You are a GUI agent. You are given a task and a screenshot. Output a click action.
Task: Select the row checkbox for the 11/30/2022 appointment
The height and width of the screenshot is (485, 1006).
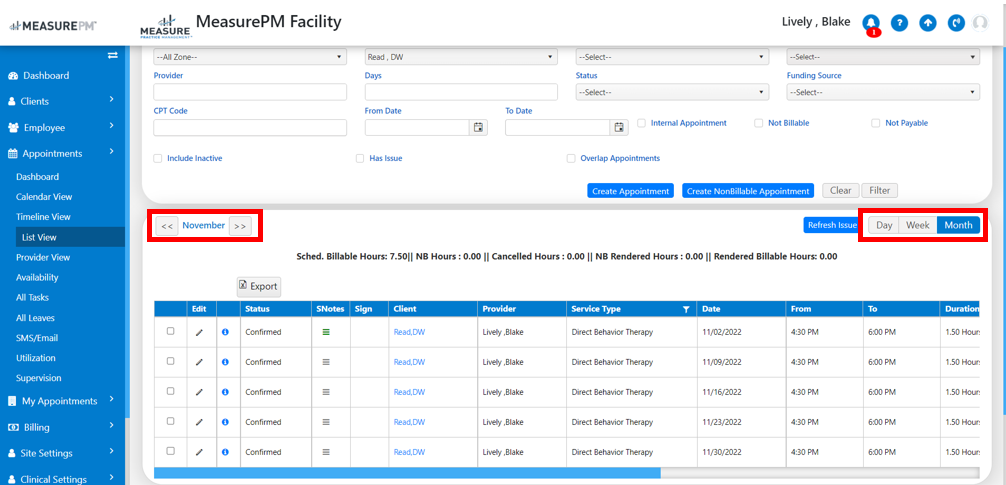[170, 451]
